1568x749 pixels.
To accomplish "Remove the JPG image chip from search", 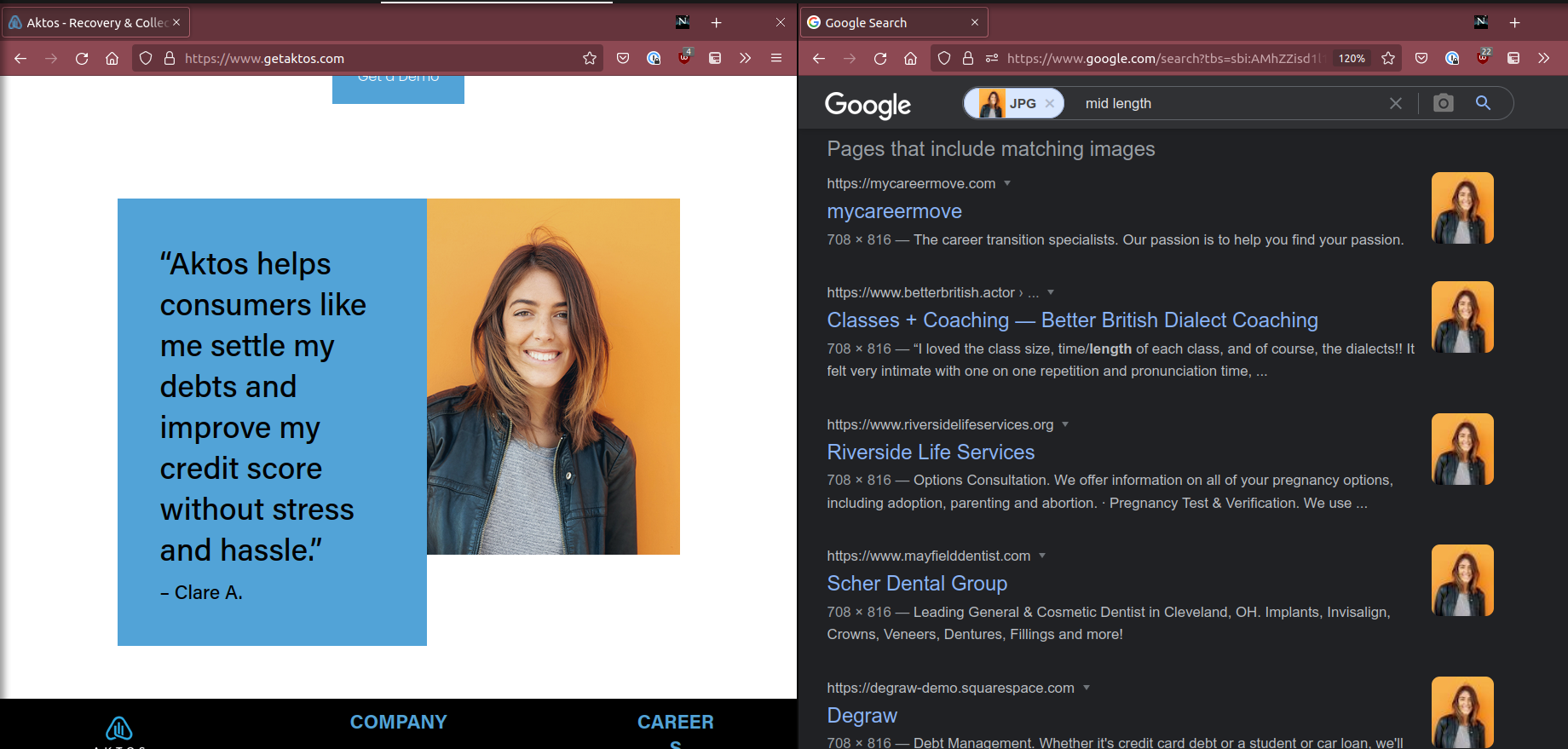I will pyautogui.click(x=1050, y=103).
